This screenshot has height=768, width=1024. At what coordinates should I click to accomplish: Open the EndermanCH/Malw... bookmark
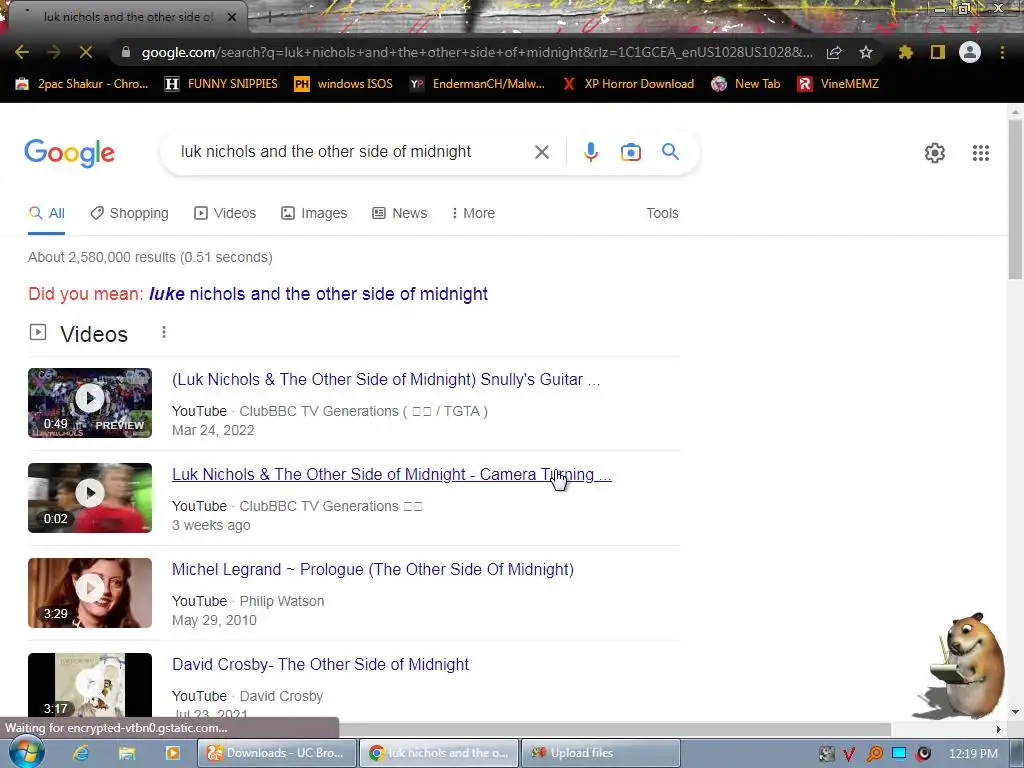[x=477, y=84]
